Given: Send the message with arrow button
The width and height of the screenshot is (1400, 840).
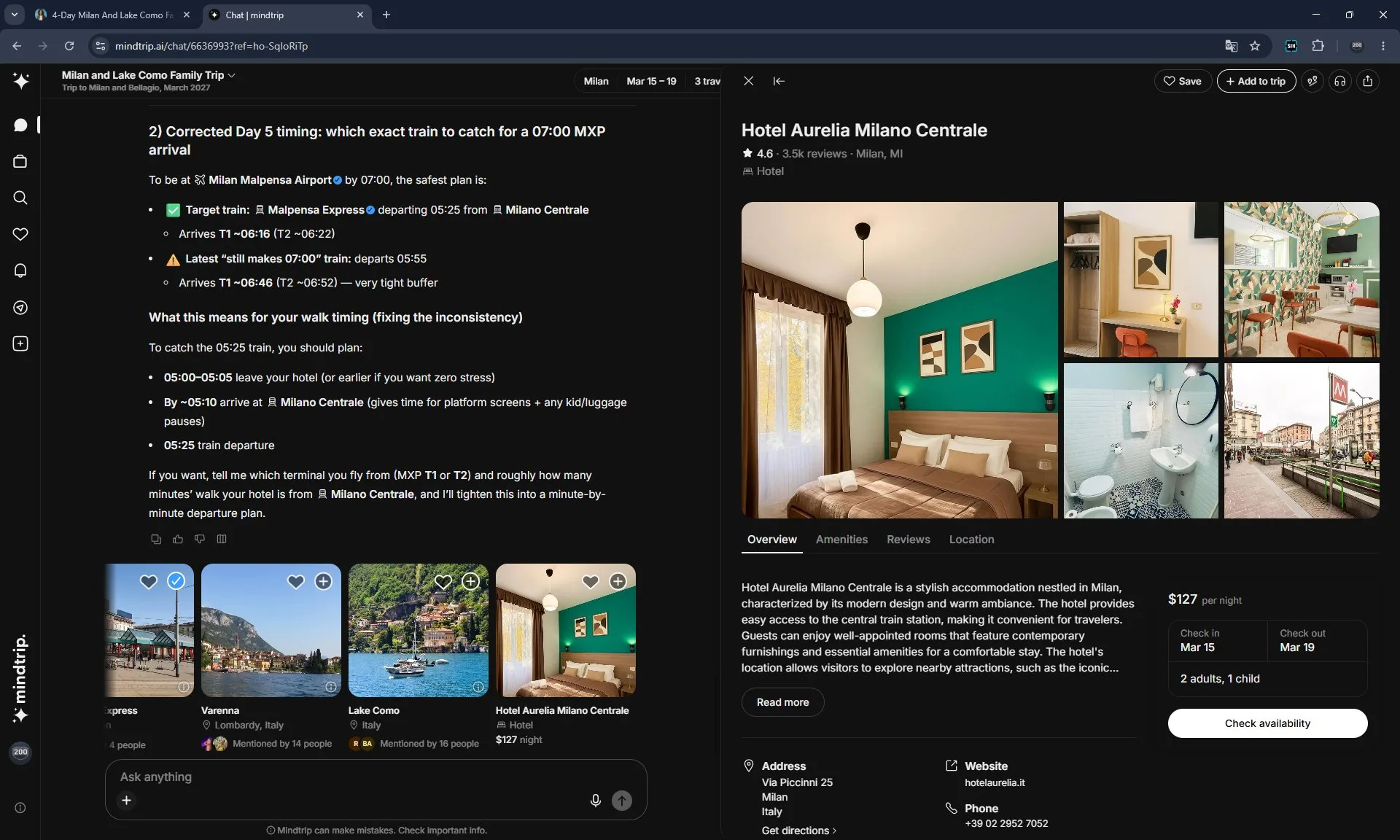Looking at the screenshot, I should [622, 801].
